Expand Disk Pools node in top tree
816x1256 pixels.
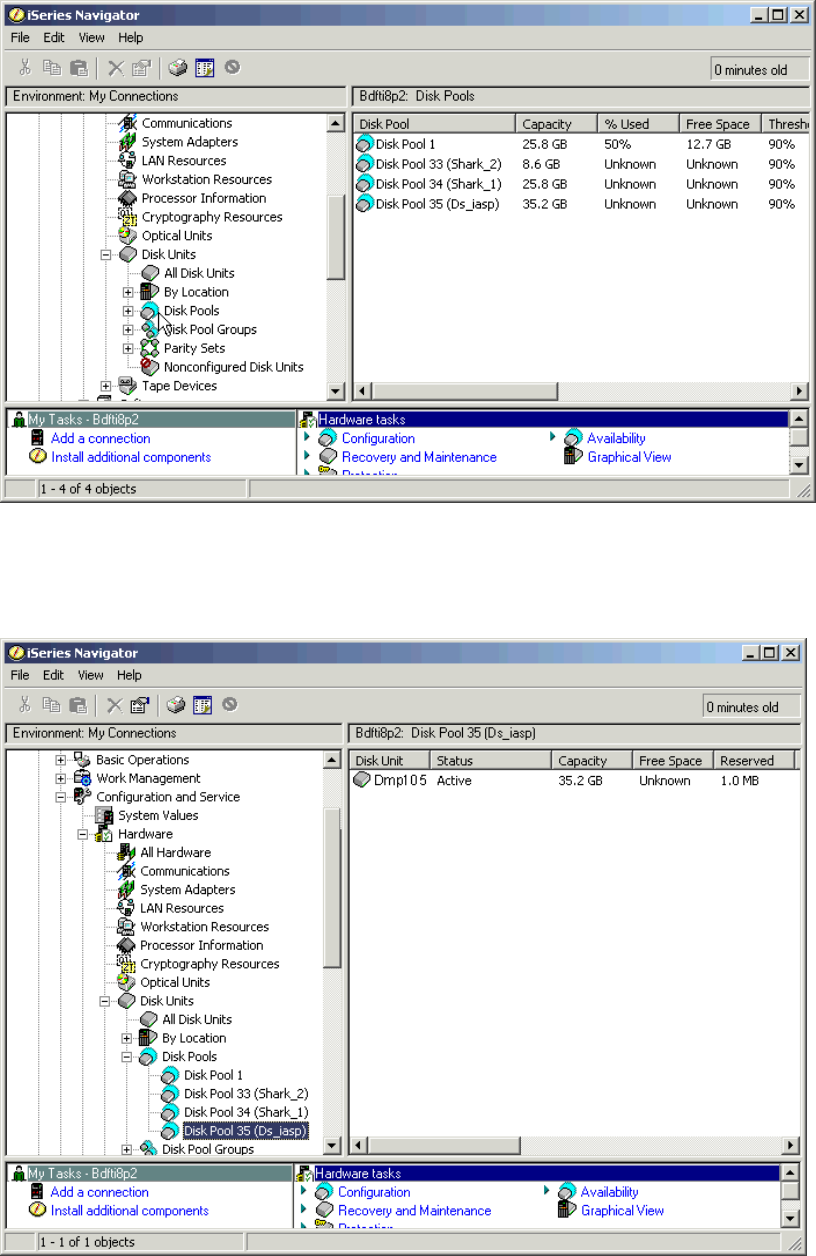pyautogui.click(x=128, y=311)
